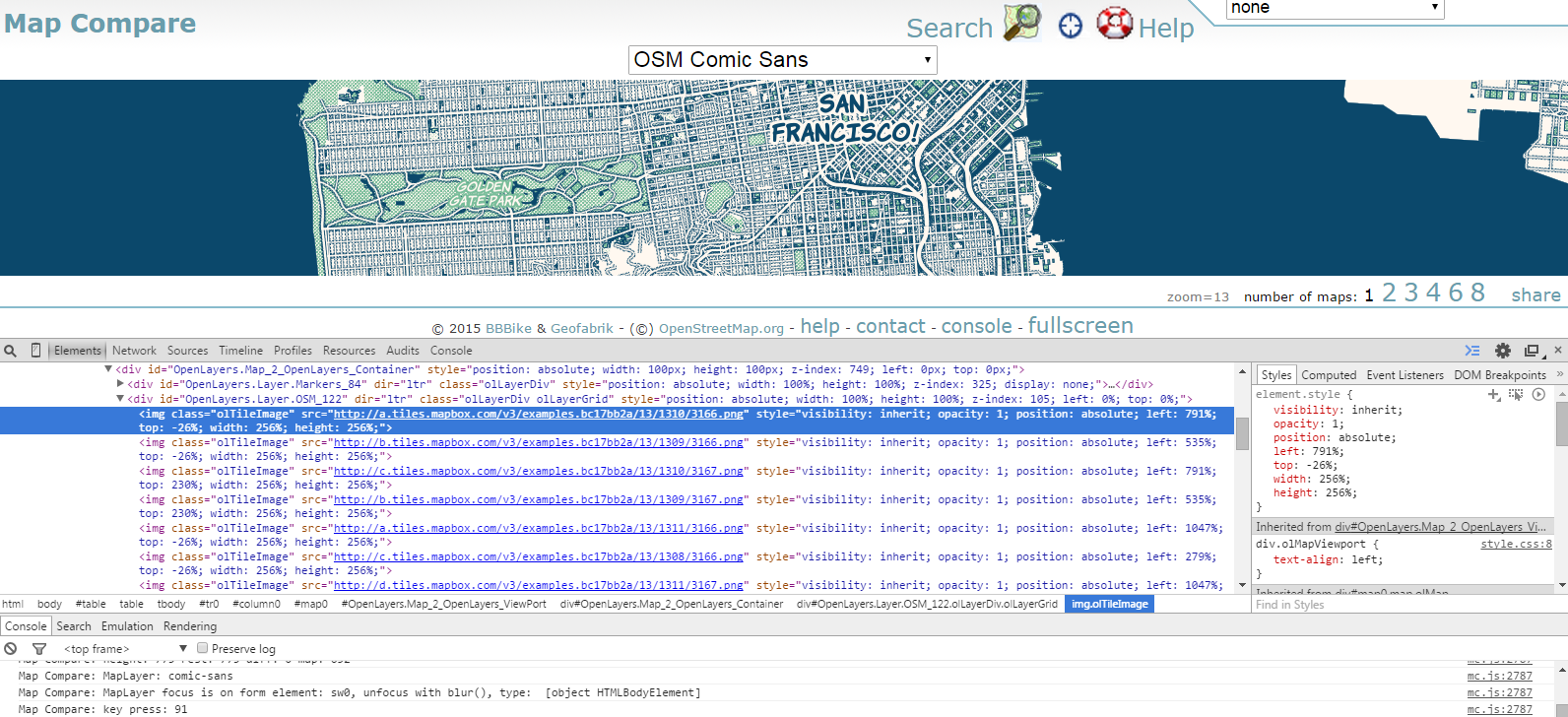Click the clear console log icon

tap(11, 648)
